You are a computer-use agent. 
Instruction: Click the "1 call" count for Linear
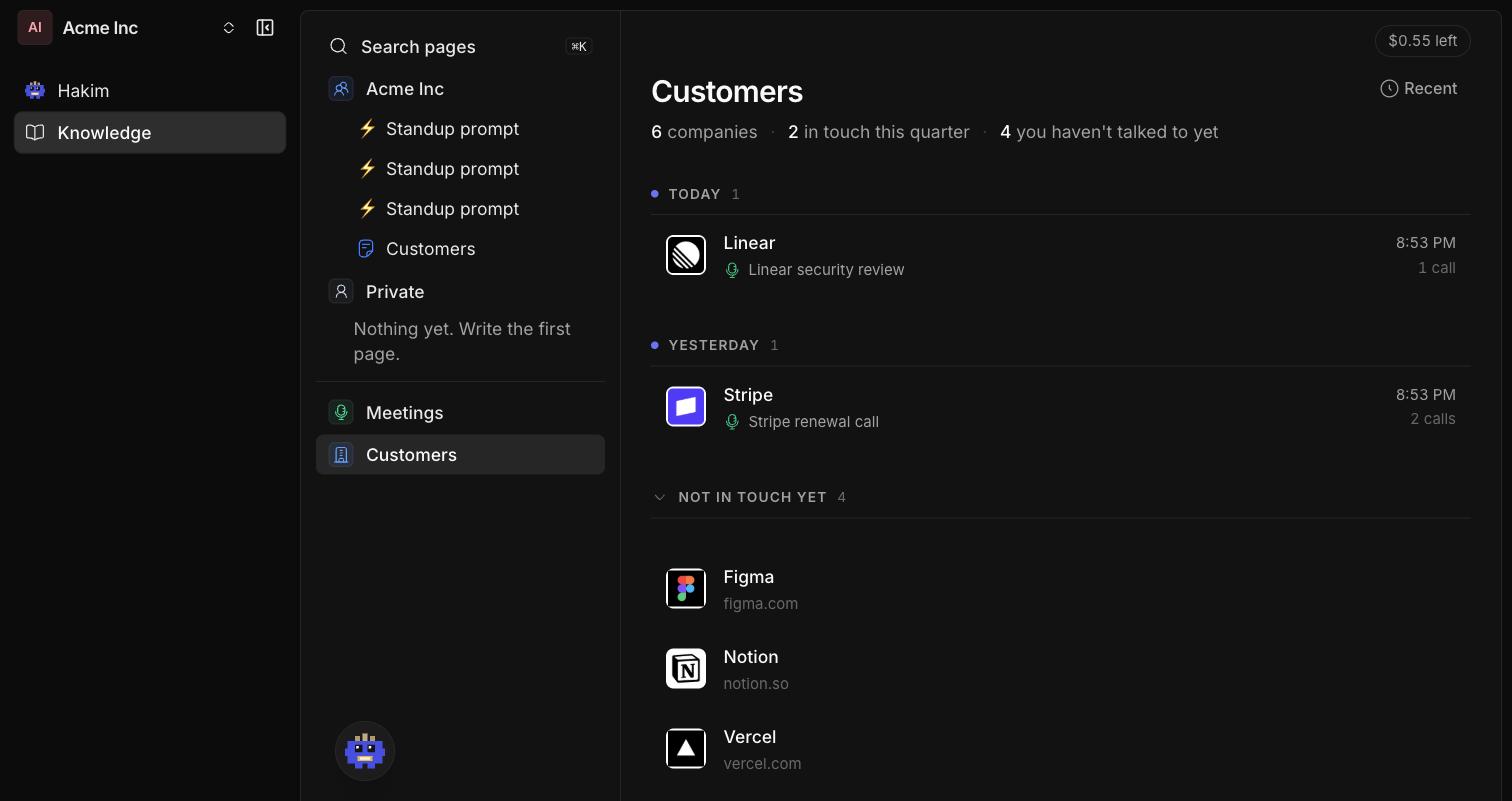click(x=1436, y=268)
